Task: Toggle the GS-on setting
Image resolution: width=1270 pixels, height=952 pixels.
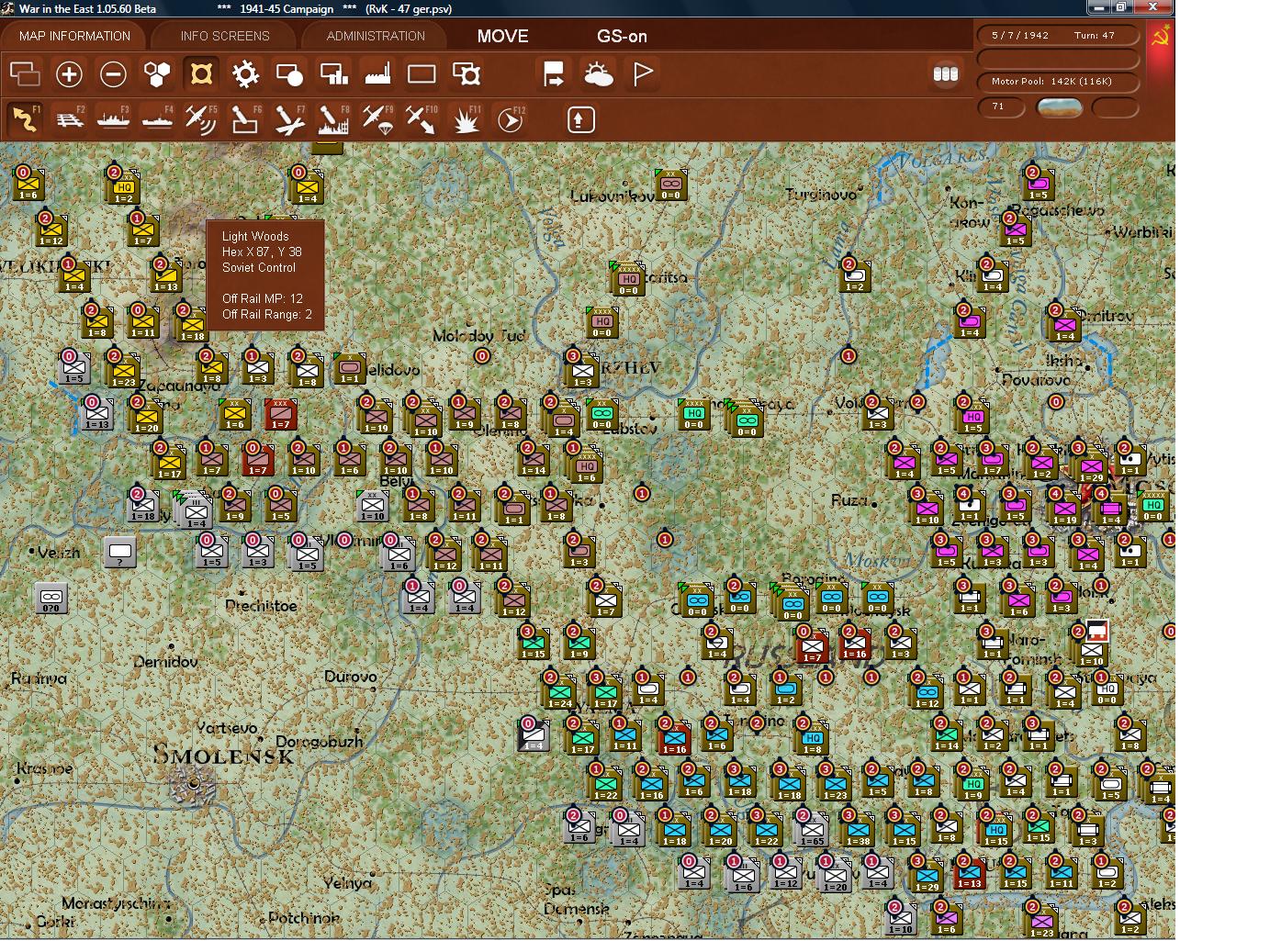Action: (x=622, y=36)
